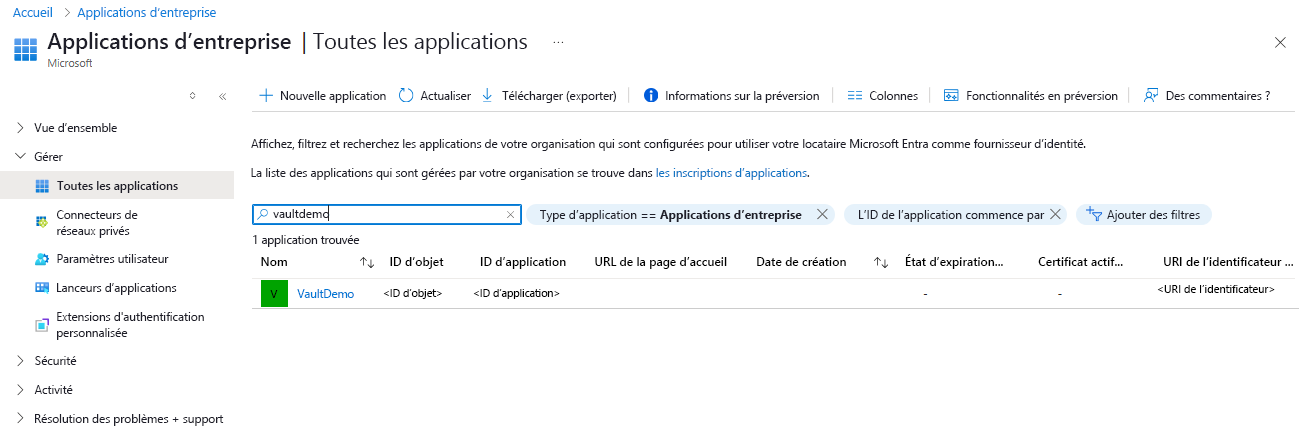Clear the vaultdemo search text
This screenshot has height=445, width=1299.
click(510, 214)
